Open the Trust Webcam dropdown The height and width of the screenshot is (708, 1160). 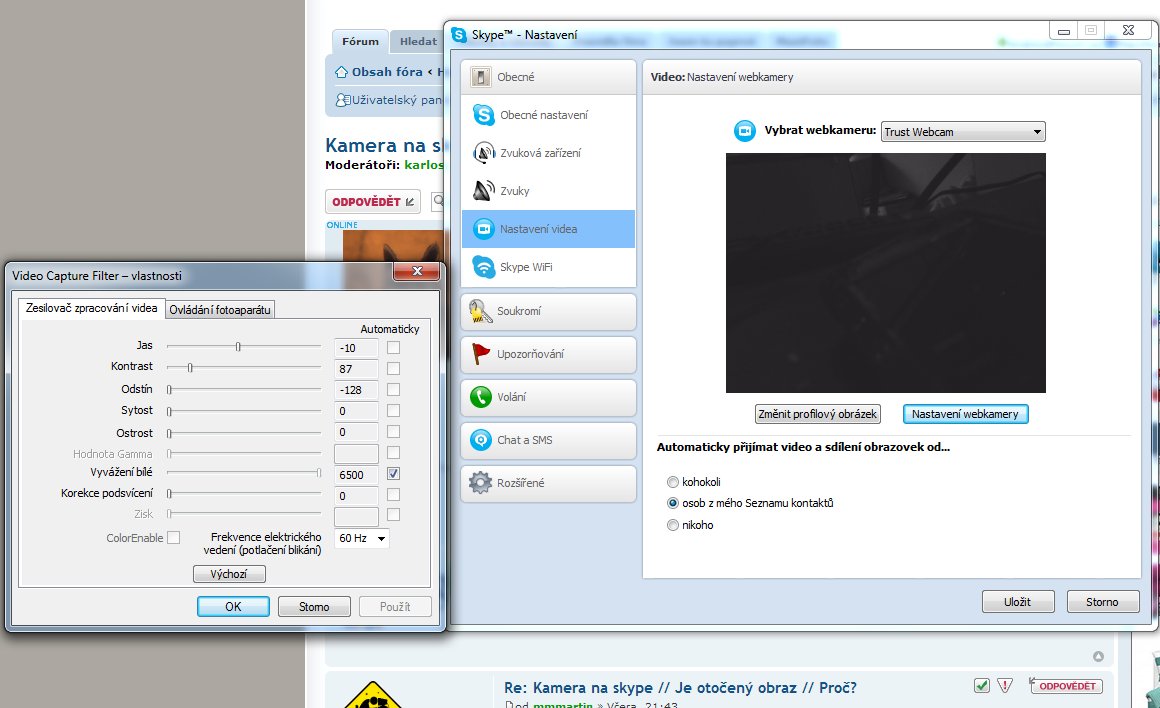963,132
